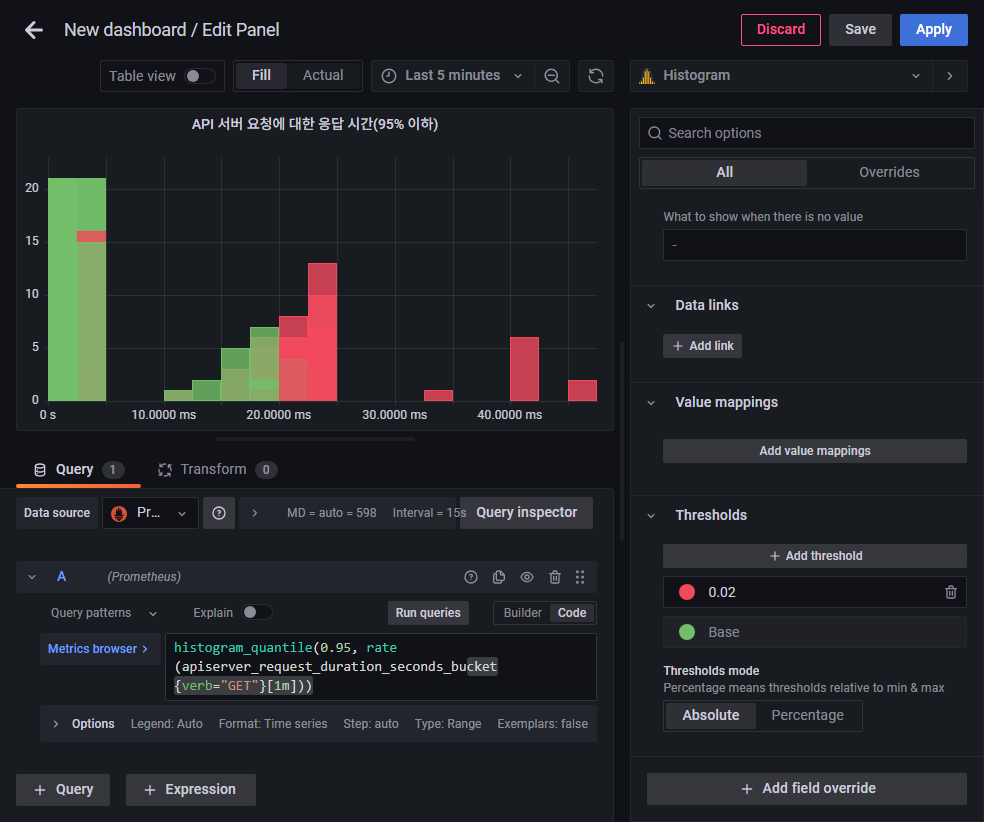
Task: Collapse options pane with right chevron
Action: 950,76
